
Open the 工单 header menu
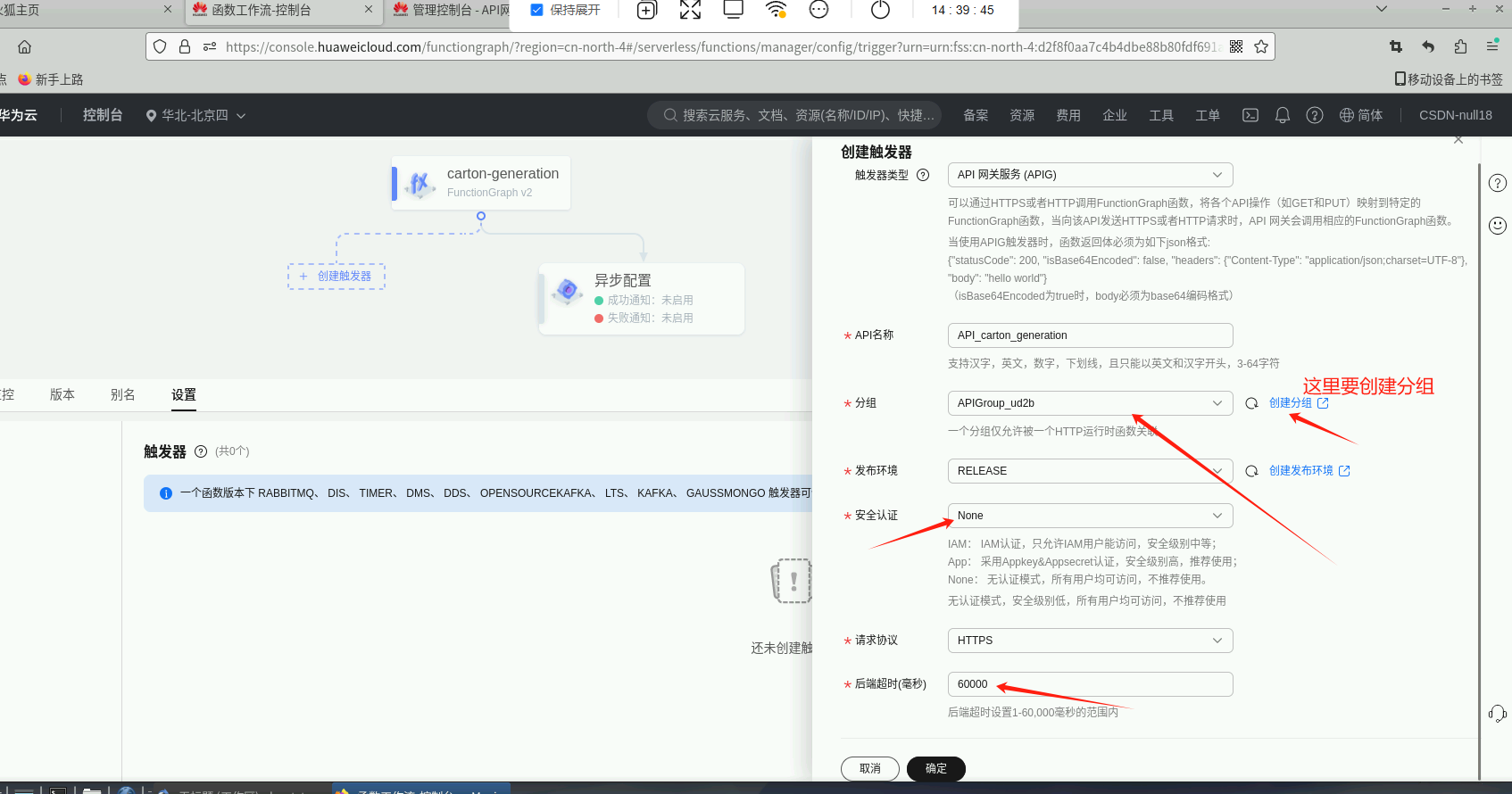1208,115
